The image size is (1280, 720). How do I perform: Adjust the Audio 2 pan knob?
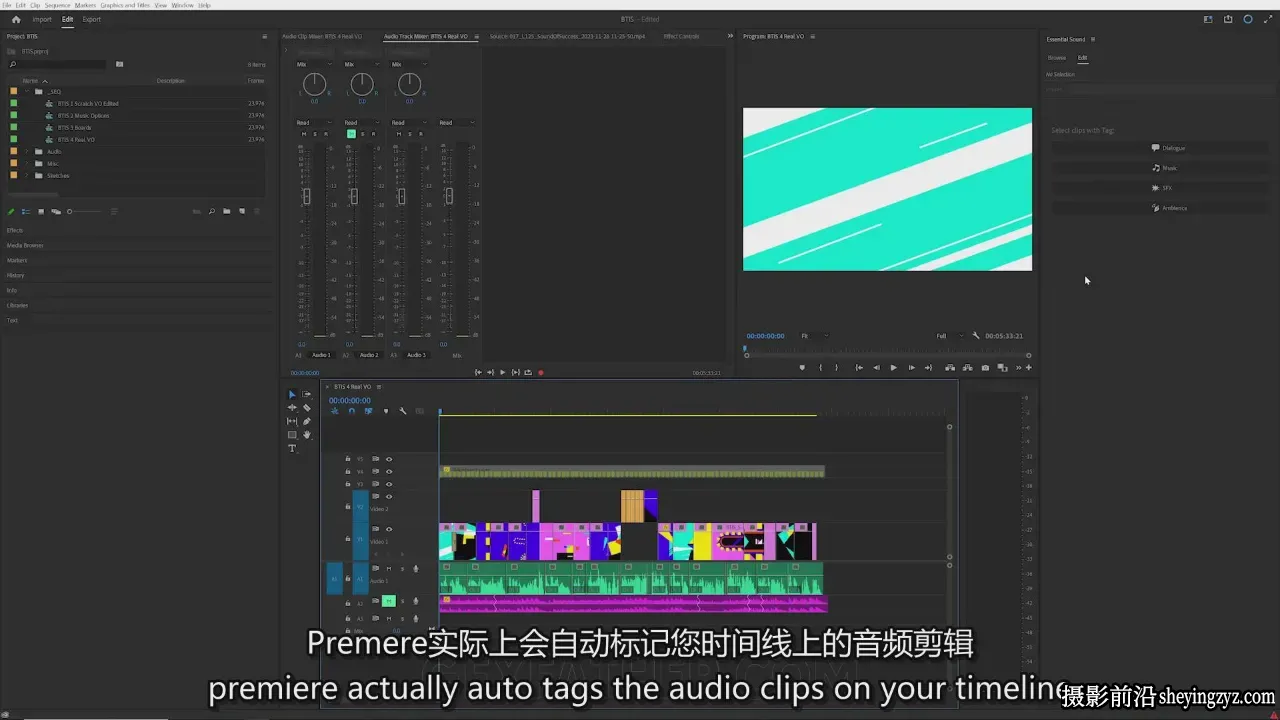(x=362, y=84)
